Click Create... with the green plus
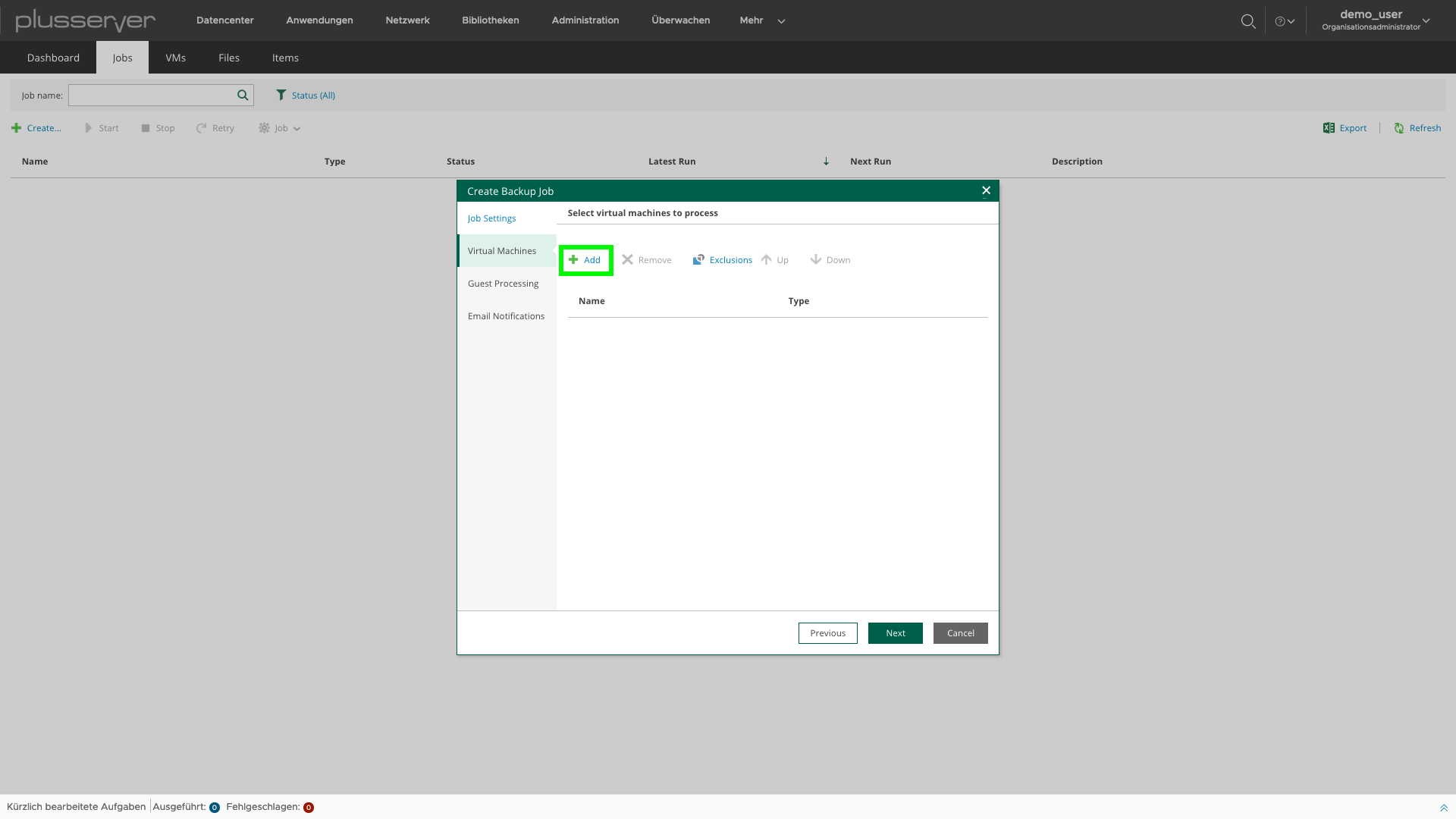1456x819 pixels. click(x=36, y=128)
